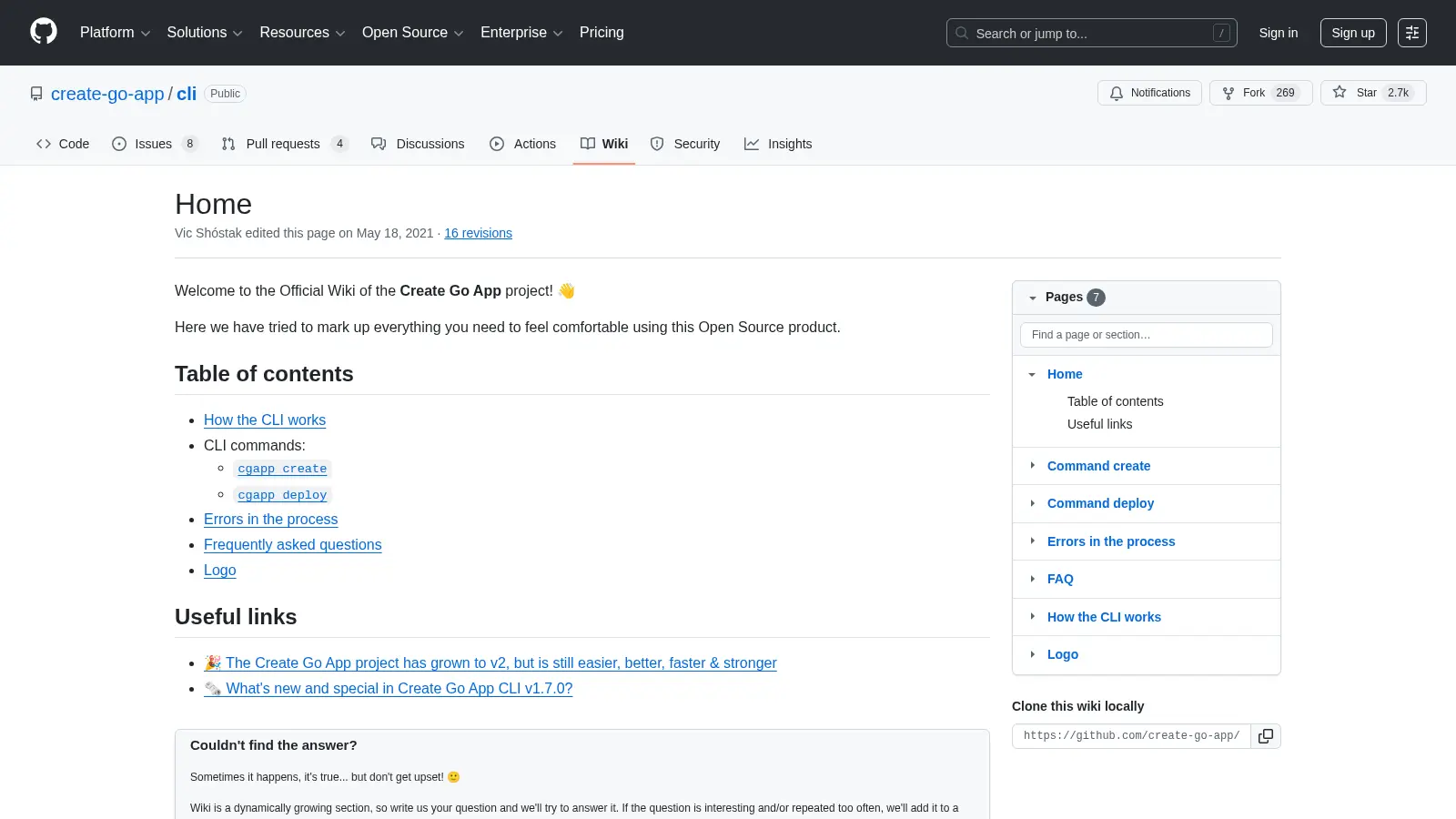The width and height of the screenshot is (1456, 819).
Task: Click the search magnifier icon
Action: click(962, 33)
